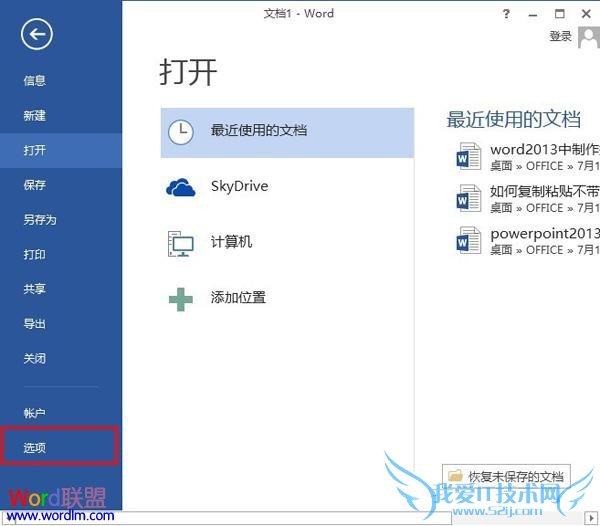
Task: Click the 打开 page title
Action: (x=188, y=72)
